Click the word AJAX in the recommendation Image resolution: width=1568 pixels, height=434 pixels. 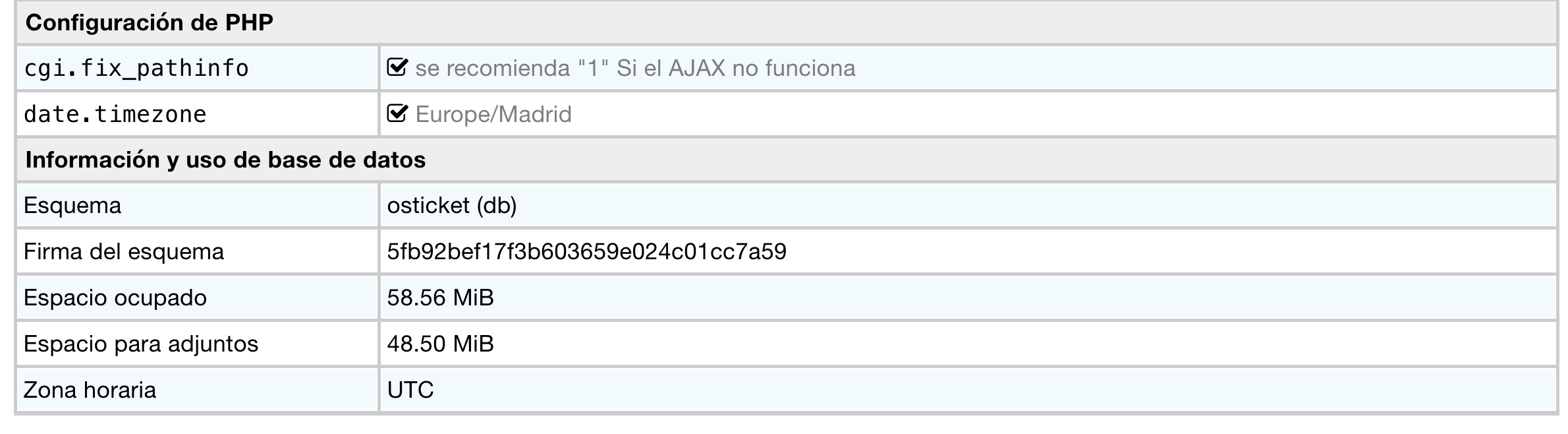pos(697,69)
